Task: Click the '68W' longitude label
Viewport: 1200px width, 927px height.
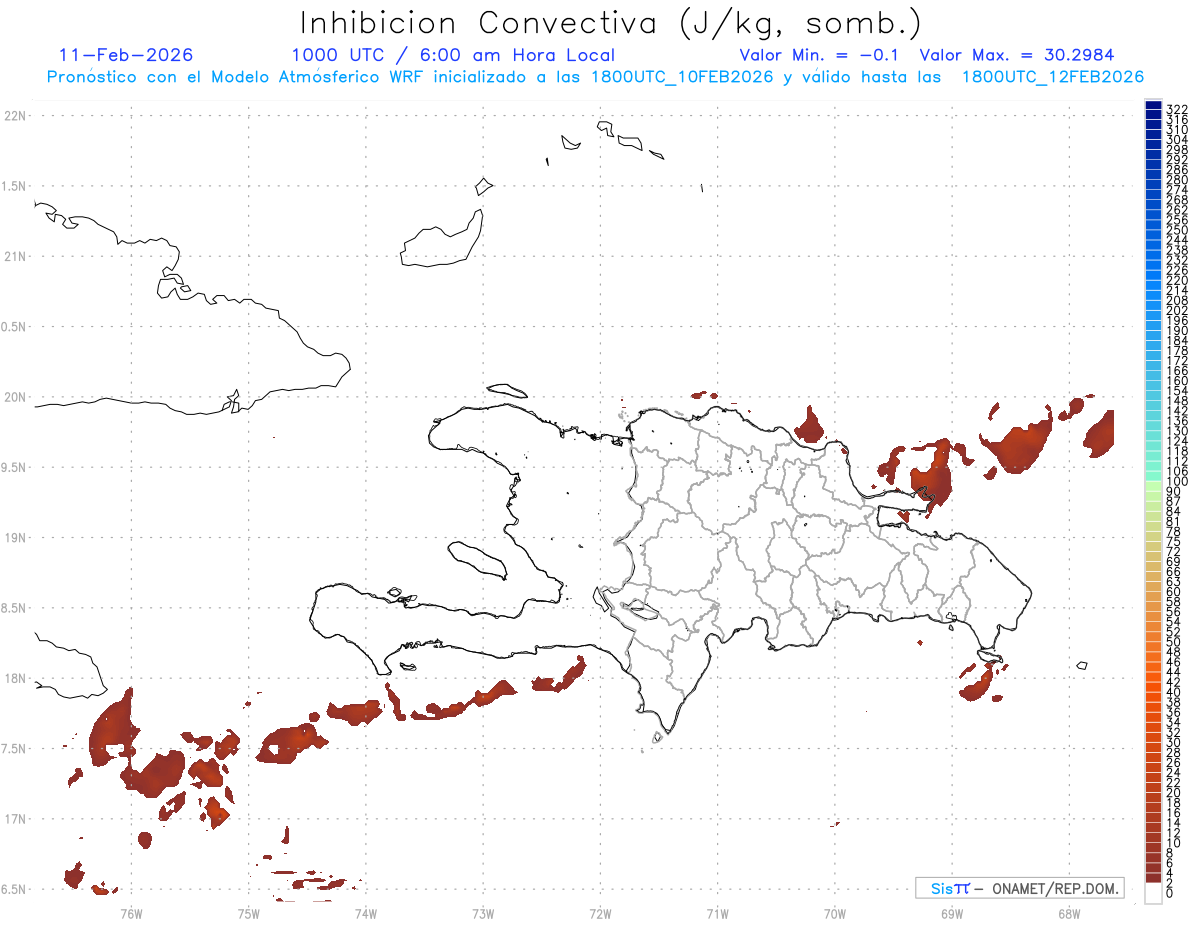Action: click(x=1069, y=912)
